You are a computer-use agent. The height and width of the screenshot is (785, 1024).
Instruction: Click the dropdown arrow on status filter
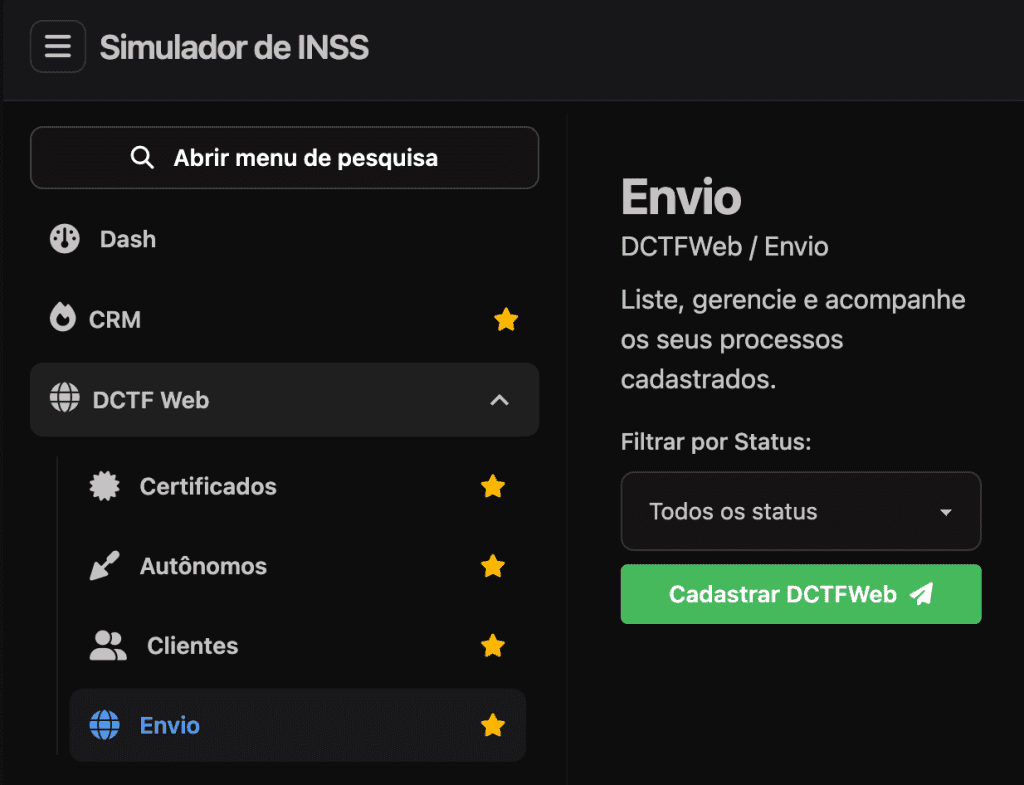click(944, 511)
